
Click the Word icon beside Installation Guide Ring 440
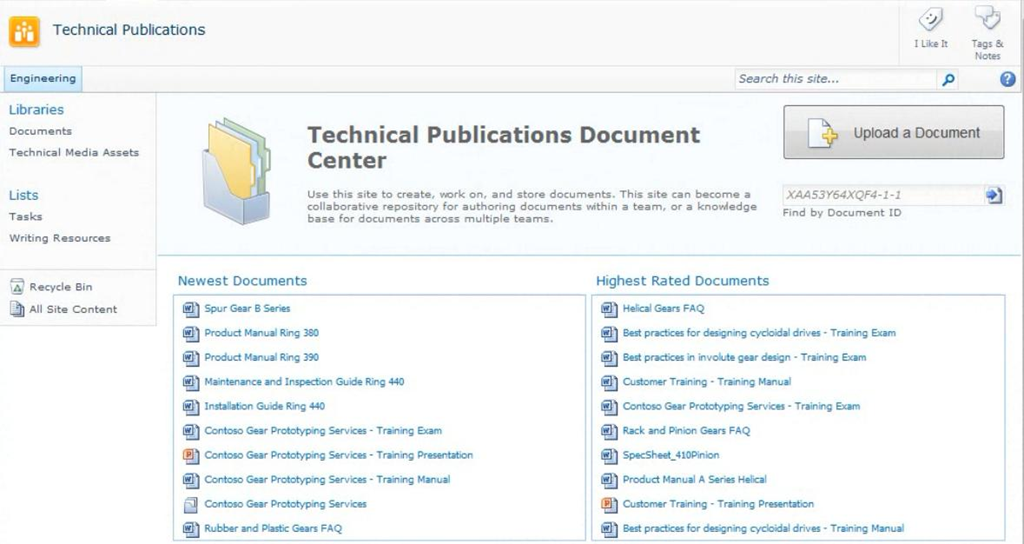191,407
